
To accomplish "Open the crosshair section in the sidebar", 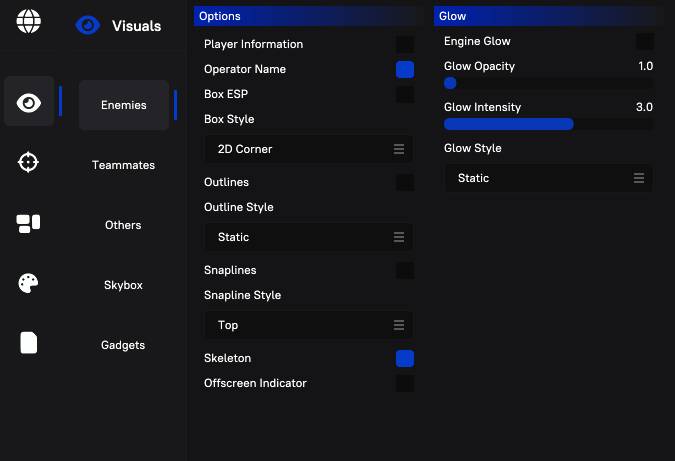I will point(29,163).
